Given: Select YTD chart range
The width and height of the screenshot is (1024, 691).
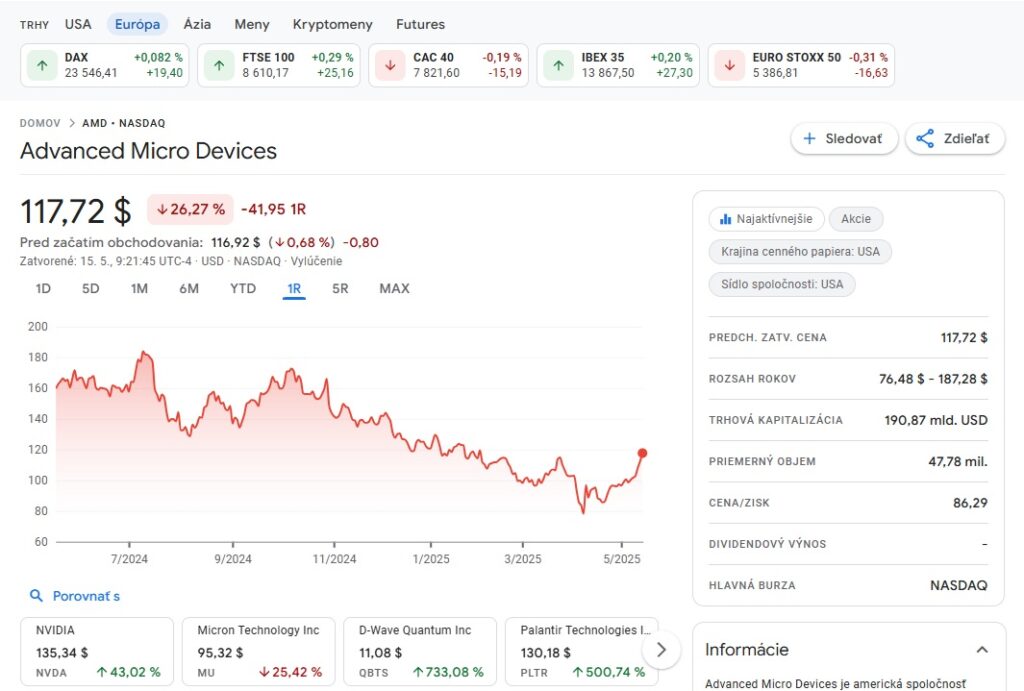Looking at the screenshot, I should [x=243, y=288].
